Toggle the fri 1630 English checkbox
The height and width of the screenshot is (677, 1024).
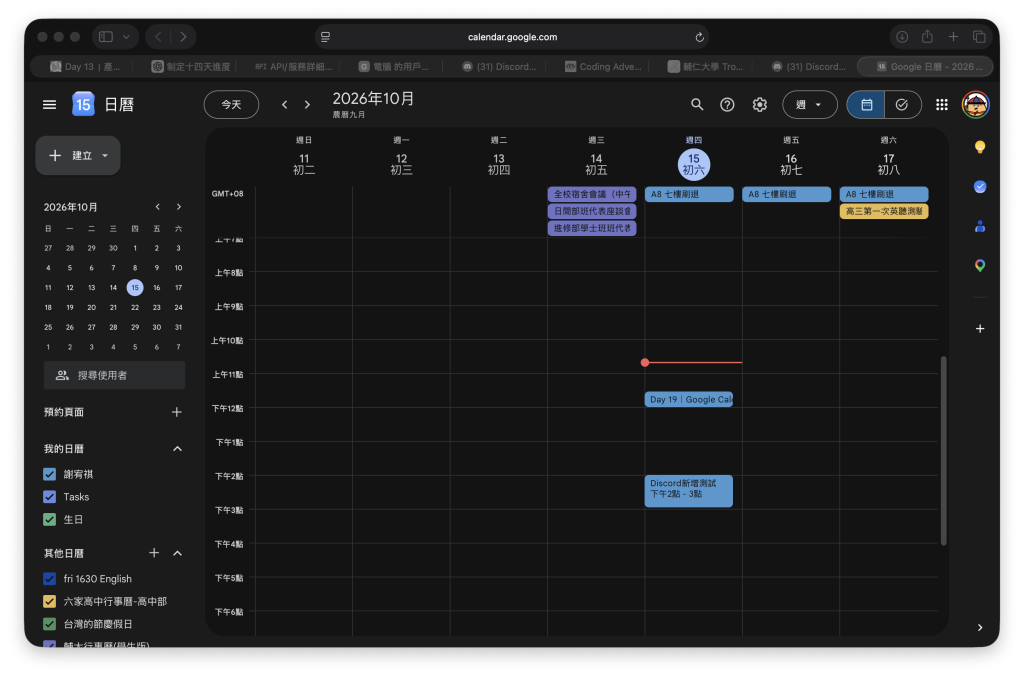pyautogui.click(x=50, y=579)
